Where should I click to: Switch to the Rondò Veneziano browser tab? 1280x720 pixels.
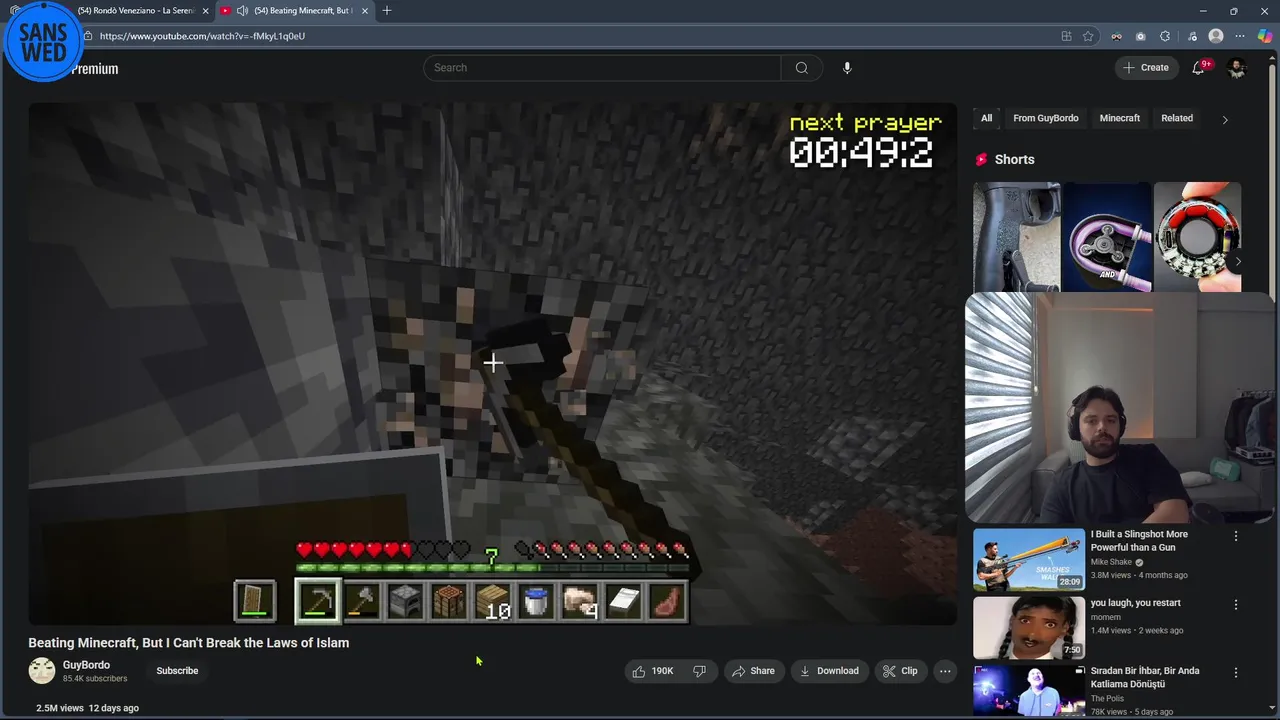(x=136, y=11)
